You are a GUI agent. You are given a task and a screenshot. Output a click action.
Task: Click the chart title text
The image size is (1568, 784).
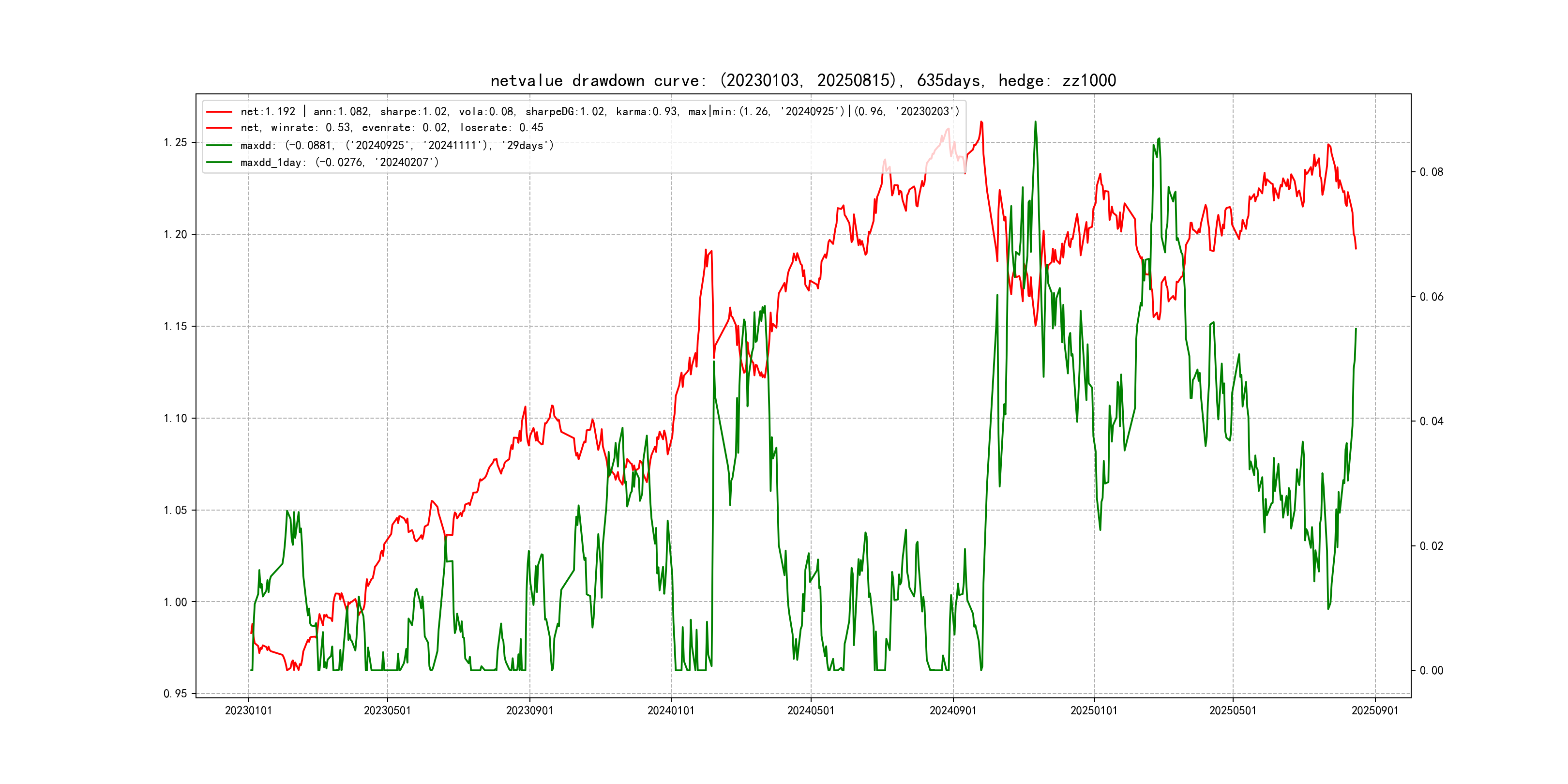(x=803, y=81)
